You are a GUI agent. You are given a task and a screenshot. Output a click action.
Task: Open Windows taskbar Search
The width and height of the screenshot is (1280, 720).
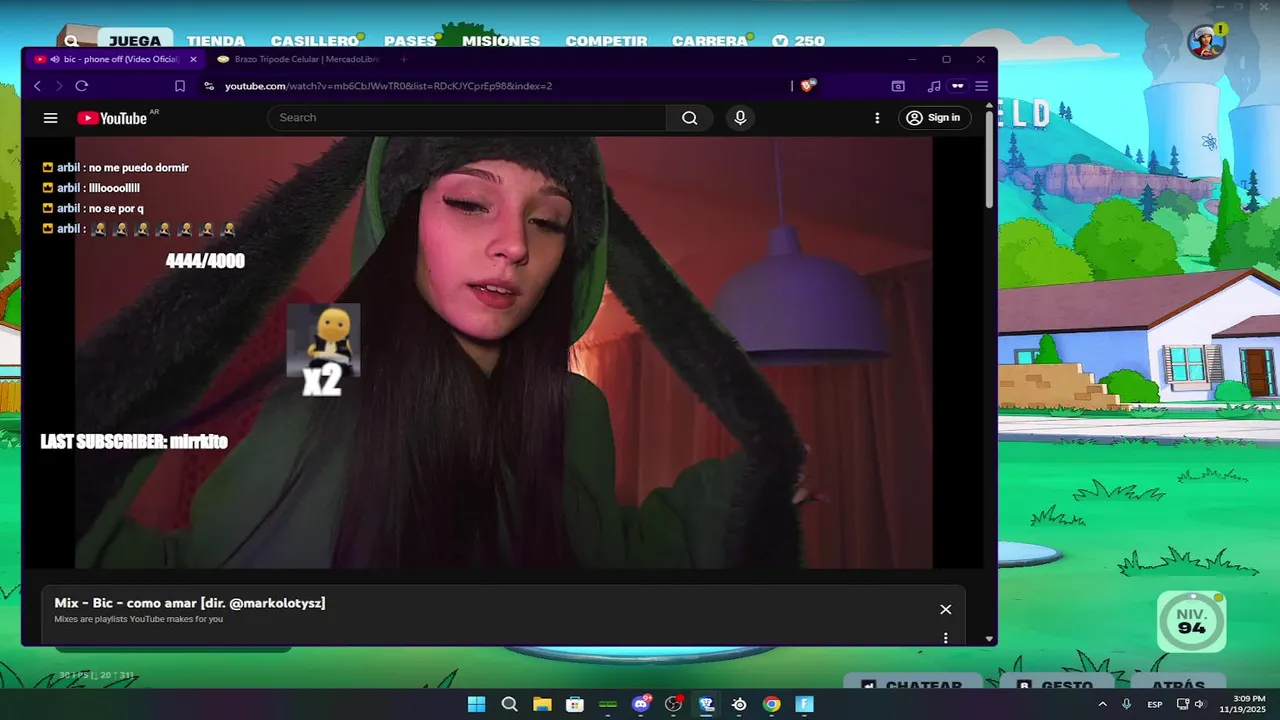[x=509, y=704]
